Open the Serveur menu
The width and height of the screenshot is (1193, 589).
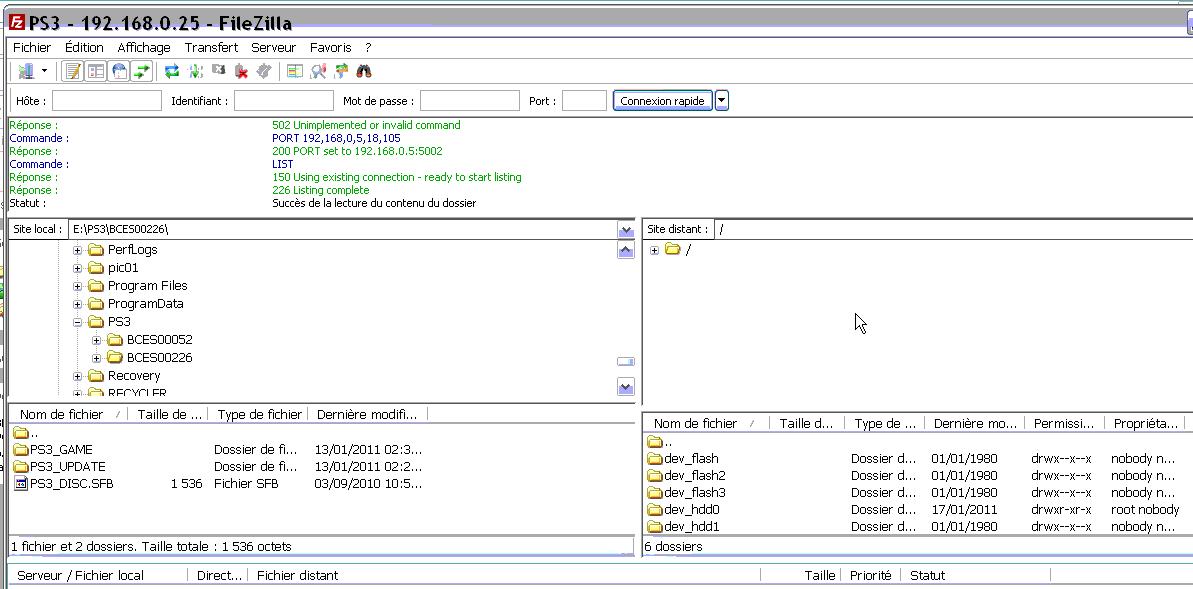[x=274, y=47]
